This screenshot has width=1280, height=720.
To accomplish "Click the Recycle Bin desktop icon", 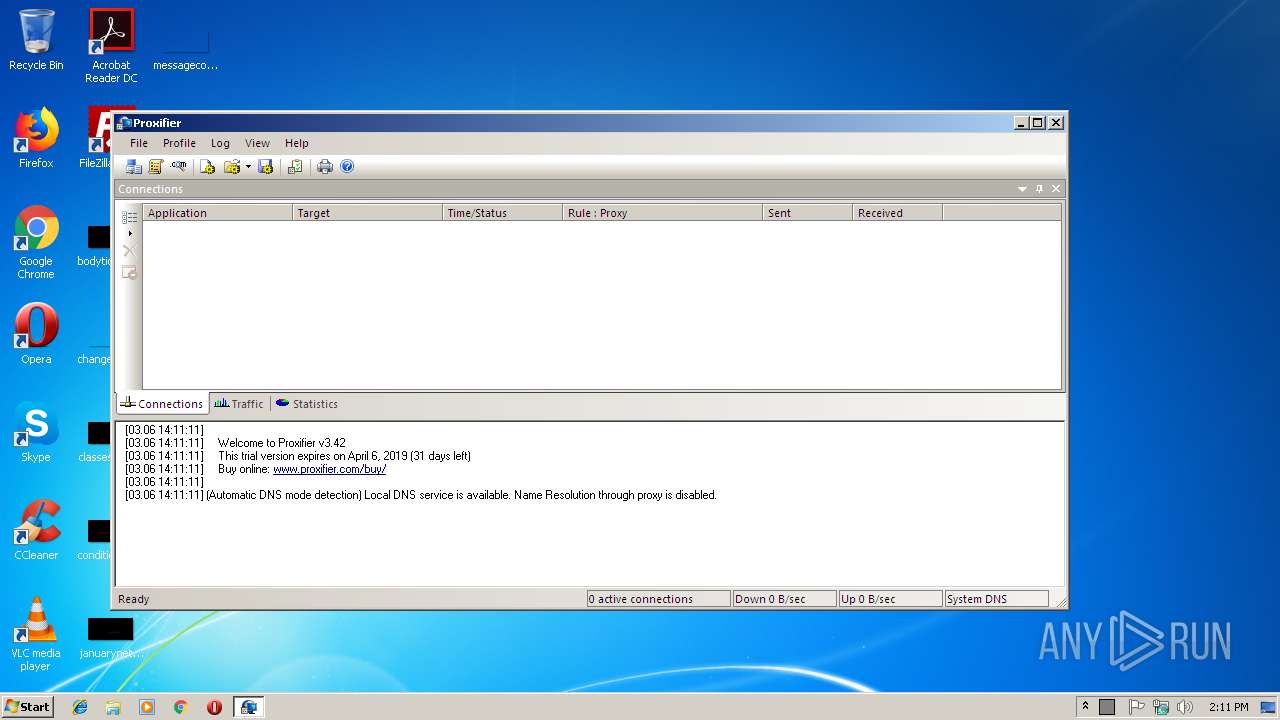I will [x=36, y=40].
